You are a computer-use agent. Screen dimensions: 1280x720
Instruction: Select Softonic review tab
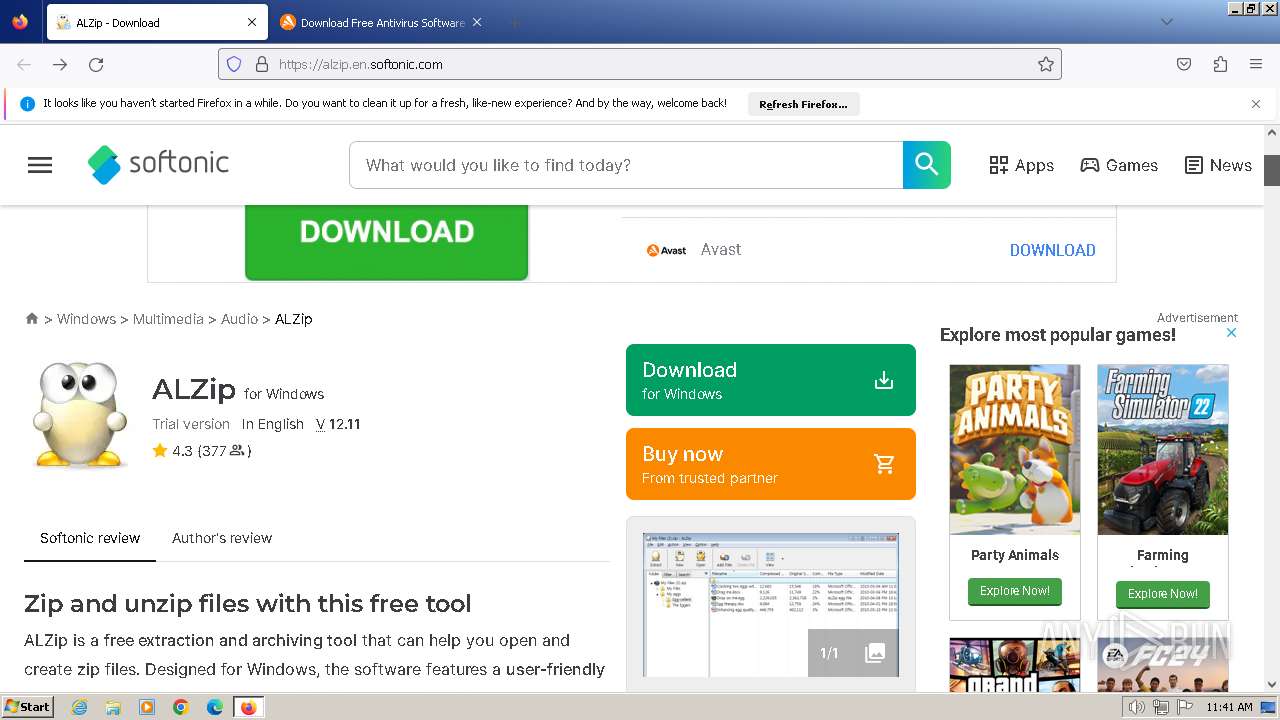pos(90,538)
